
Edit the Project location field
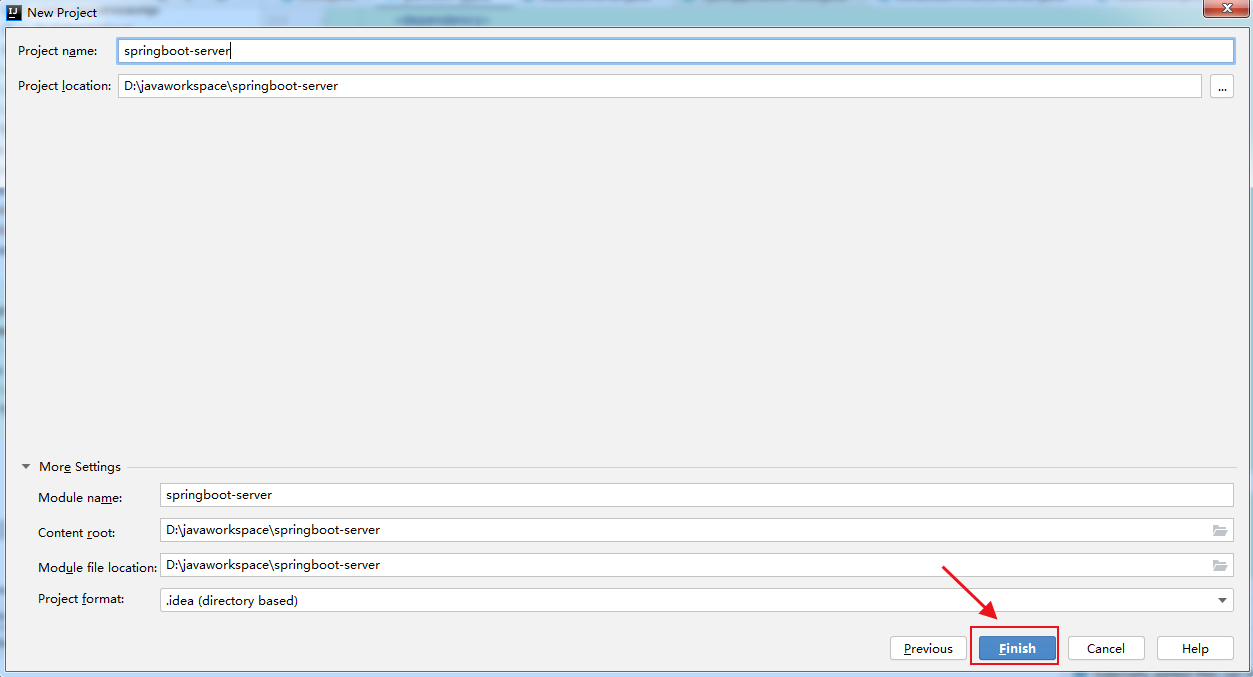[660, 86]
